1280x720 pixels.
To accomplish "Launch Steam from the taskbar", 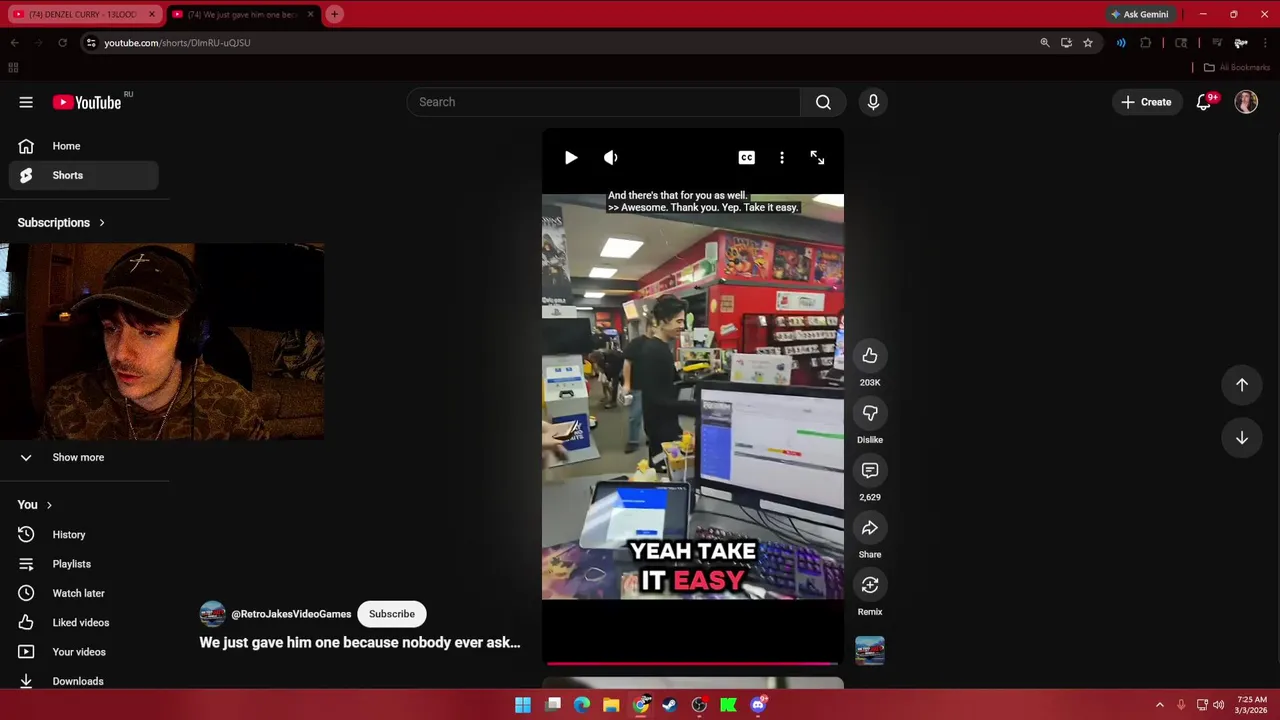I will tap(669, 705).
